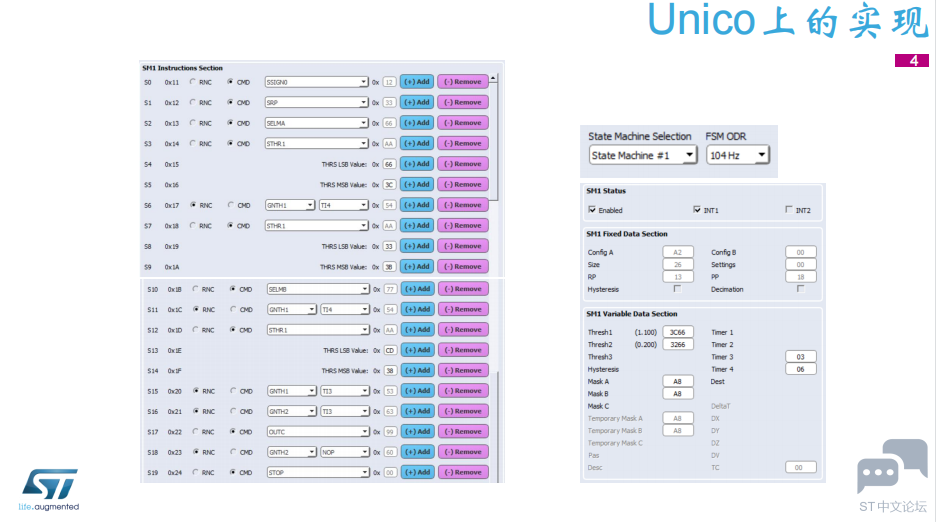Viewport: 936px width, 522px height.
Task: Click the PP value field
Action: coord(800,277)
